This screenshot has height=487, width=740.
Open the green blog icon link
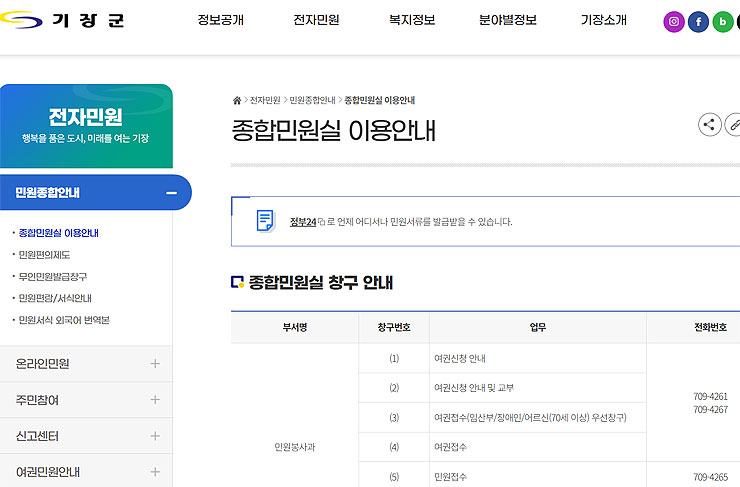tap(723, 22)
